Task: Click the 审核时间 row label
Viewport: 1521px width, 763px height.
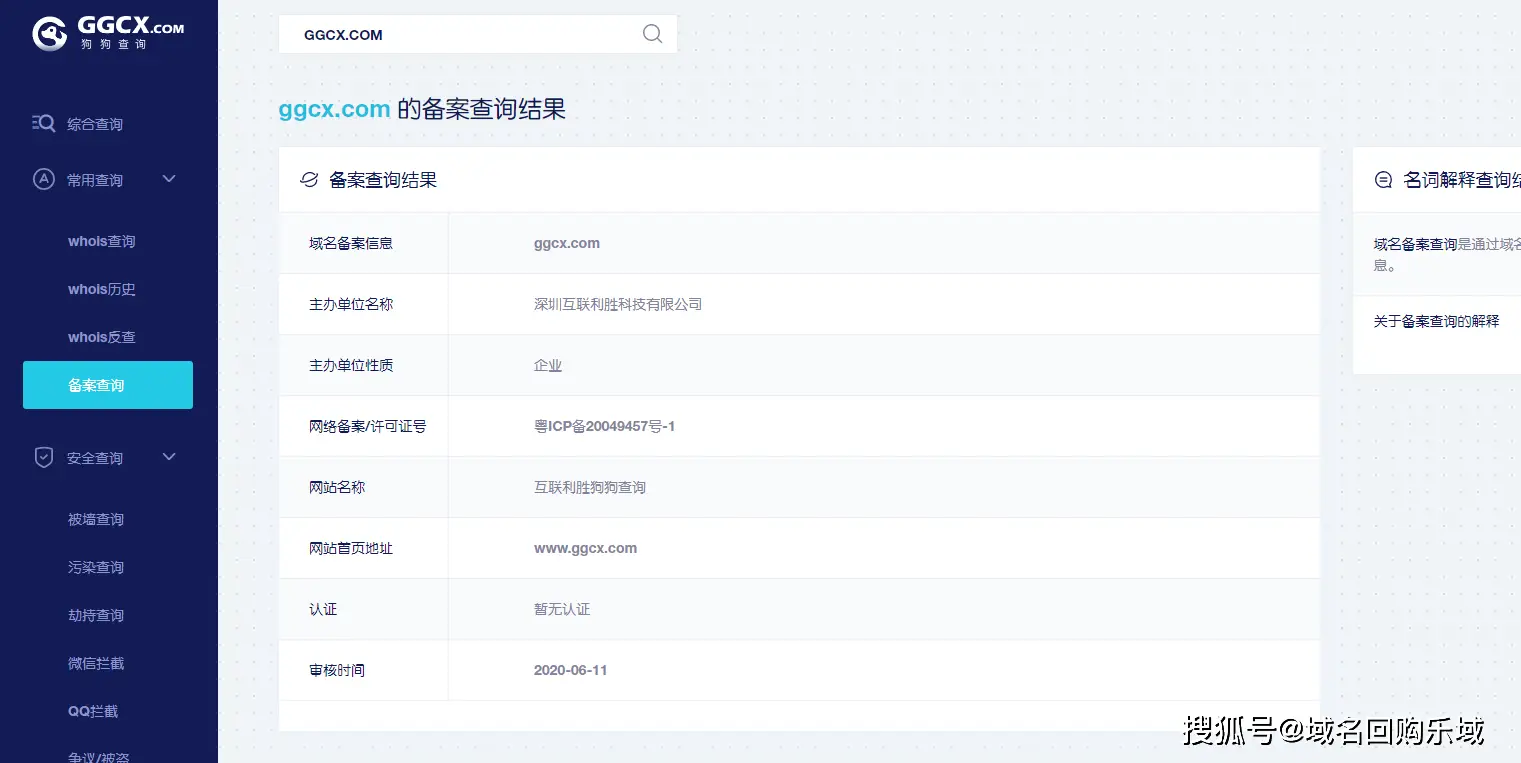Action: coord(337,670)
